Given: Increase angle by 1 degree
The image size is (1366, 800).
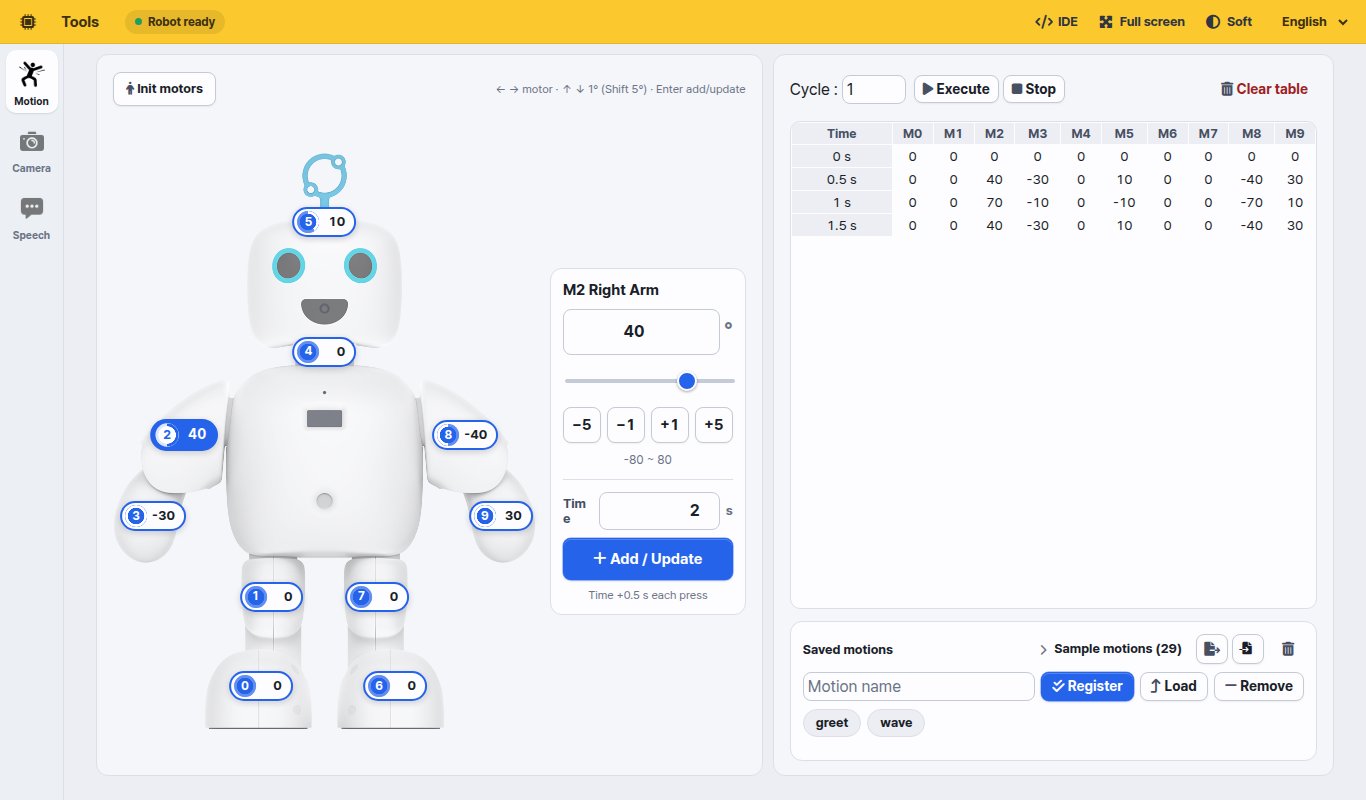Looking at the screenshot, I should 670,425.
